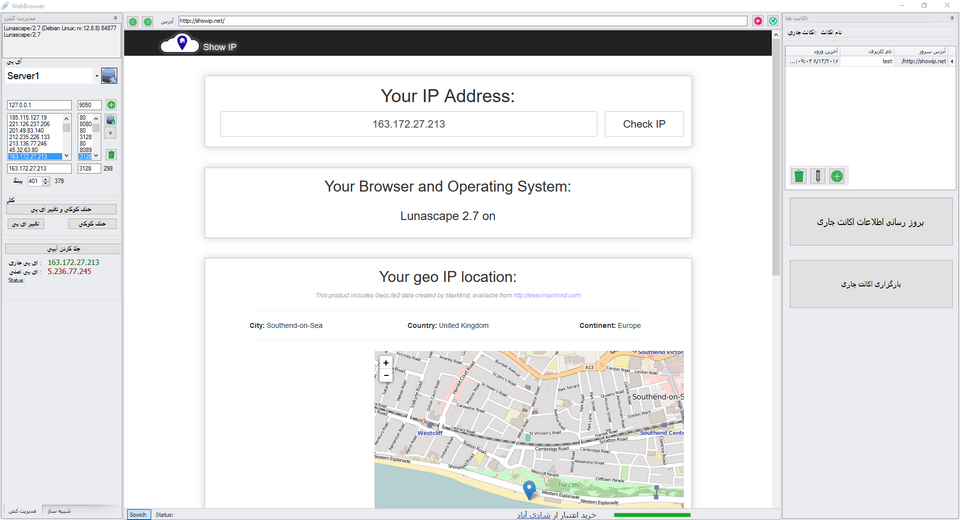Click the red original IP 5.236.77.245
The image size is (960, 520).
[69, 271]
